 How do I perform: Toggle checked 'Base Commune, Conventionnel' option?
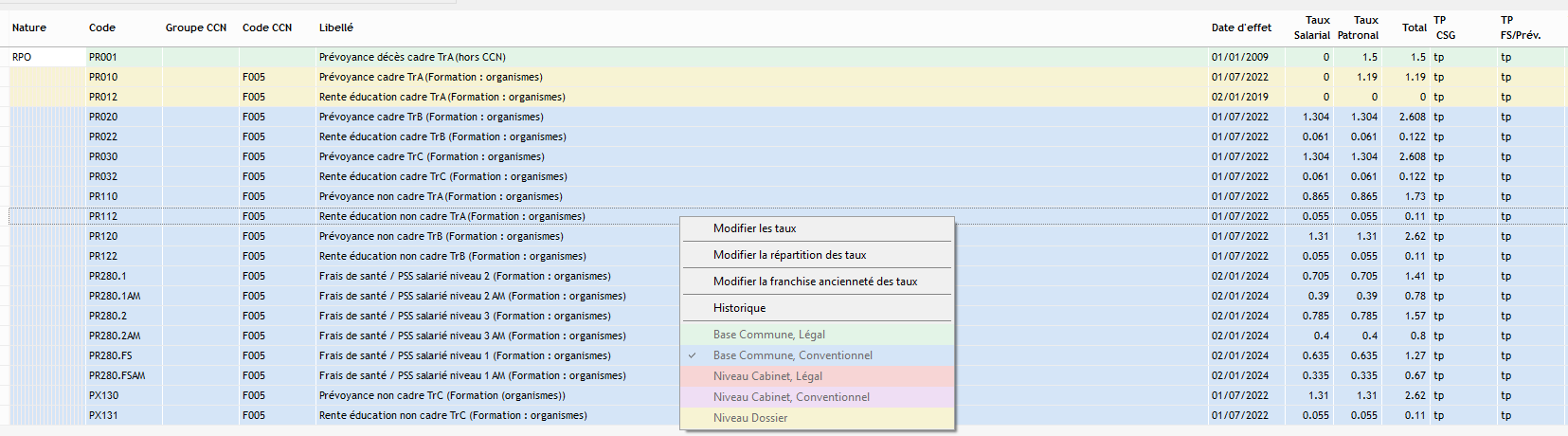792,355
